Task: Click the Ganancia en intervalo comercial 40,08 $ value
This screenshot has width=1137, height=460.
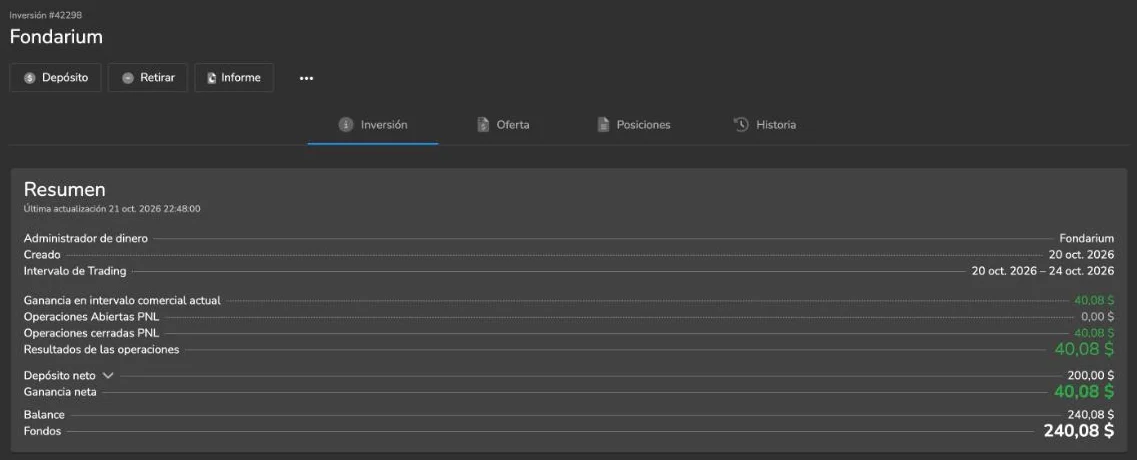Action: point(1094,300)
